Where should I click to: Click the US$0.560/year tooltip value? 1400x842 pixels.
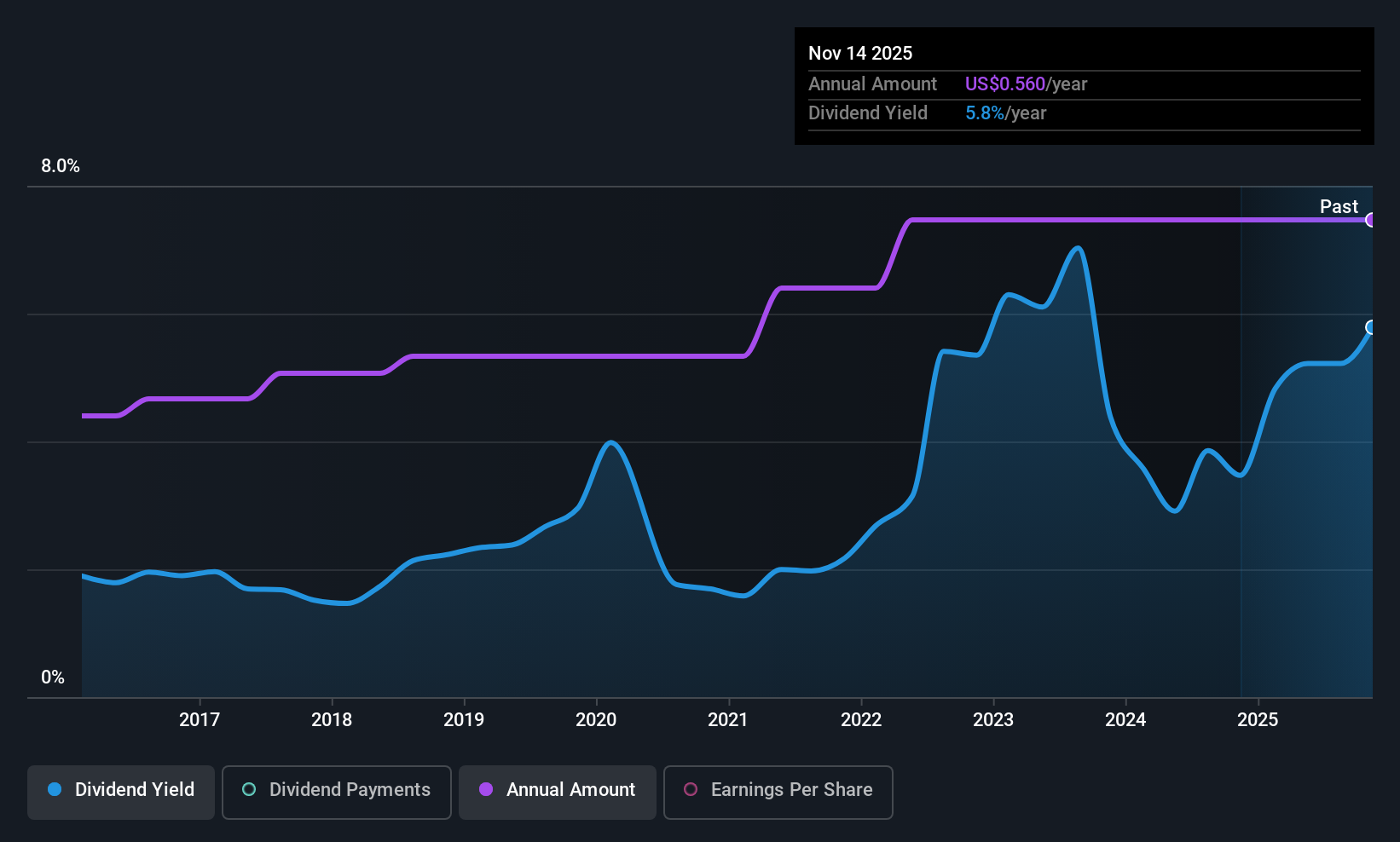[x=1027, y=84]
